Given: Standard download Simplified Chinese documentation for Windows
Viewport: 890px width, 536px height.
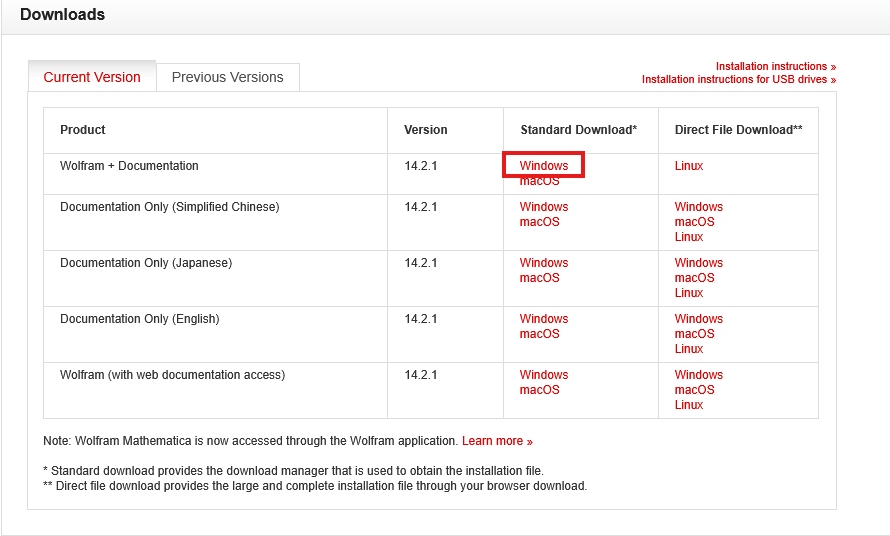Looking at the screenshot, I should pyautogui.click(x=544, y=207).
